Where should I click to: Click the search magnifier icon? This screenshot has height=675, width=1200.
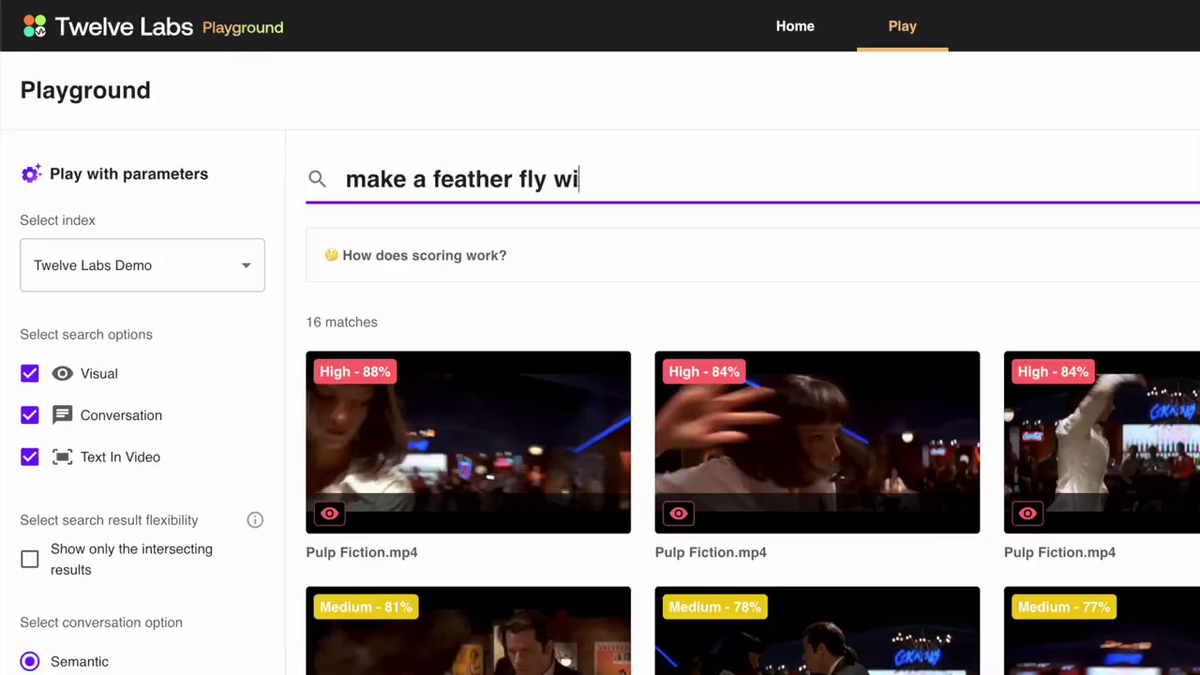317,179
